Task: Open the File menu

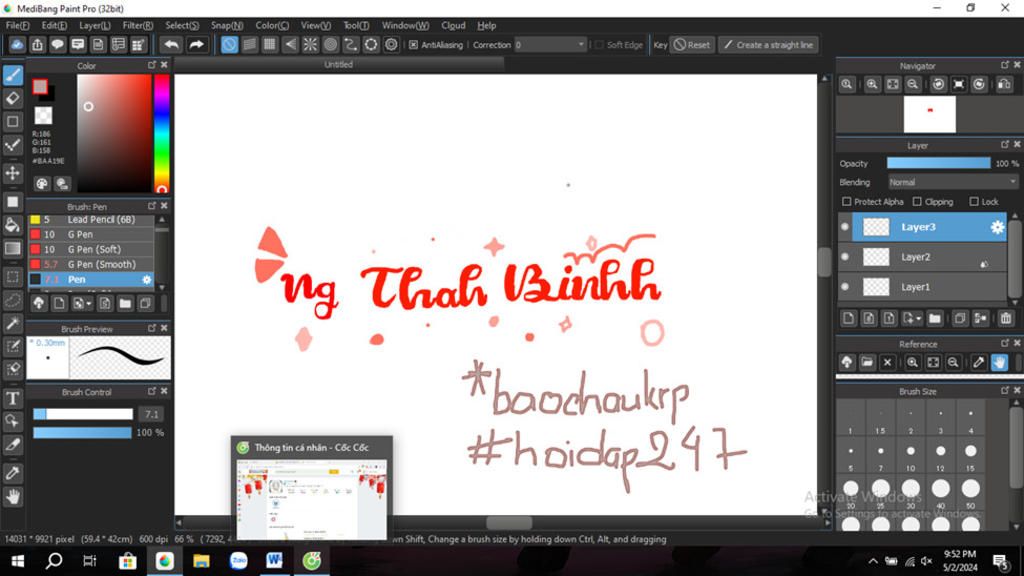Action: point(18,25)
